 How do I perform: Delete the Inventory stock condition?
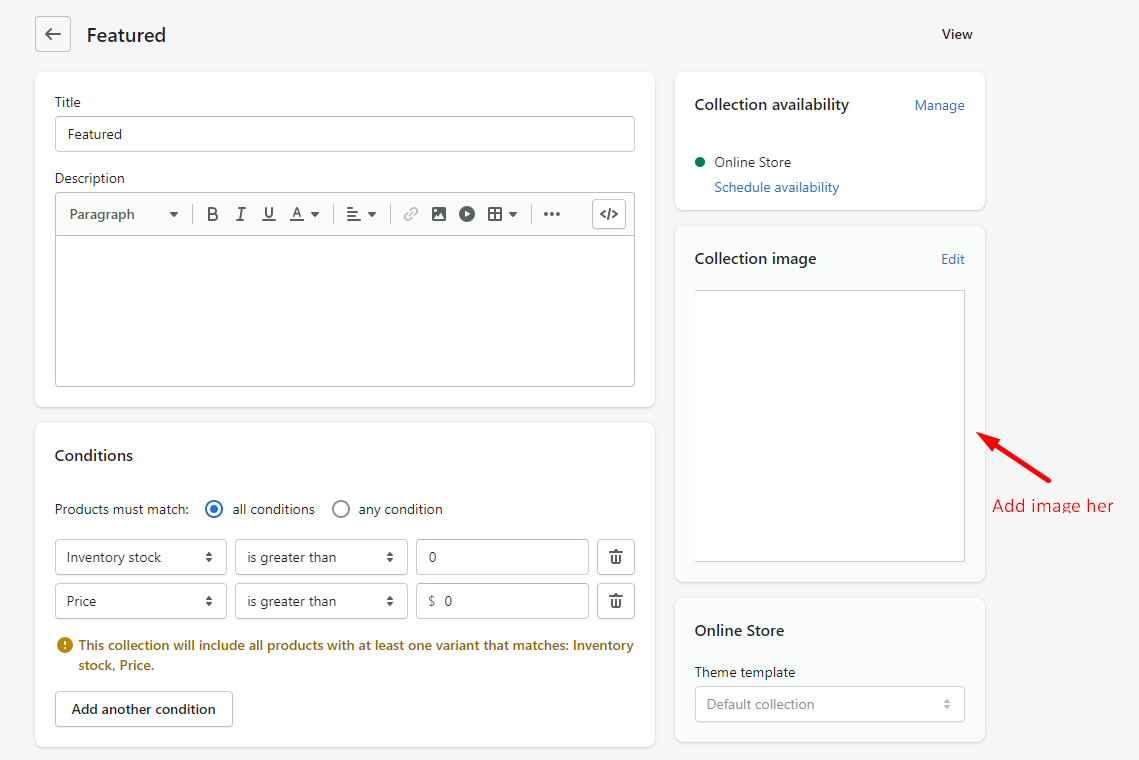(x=615, y=557)
